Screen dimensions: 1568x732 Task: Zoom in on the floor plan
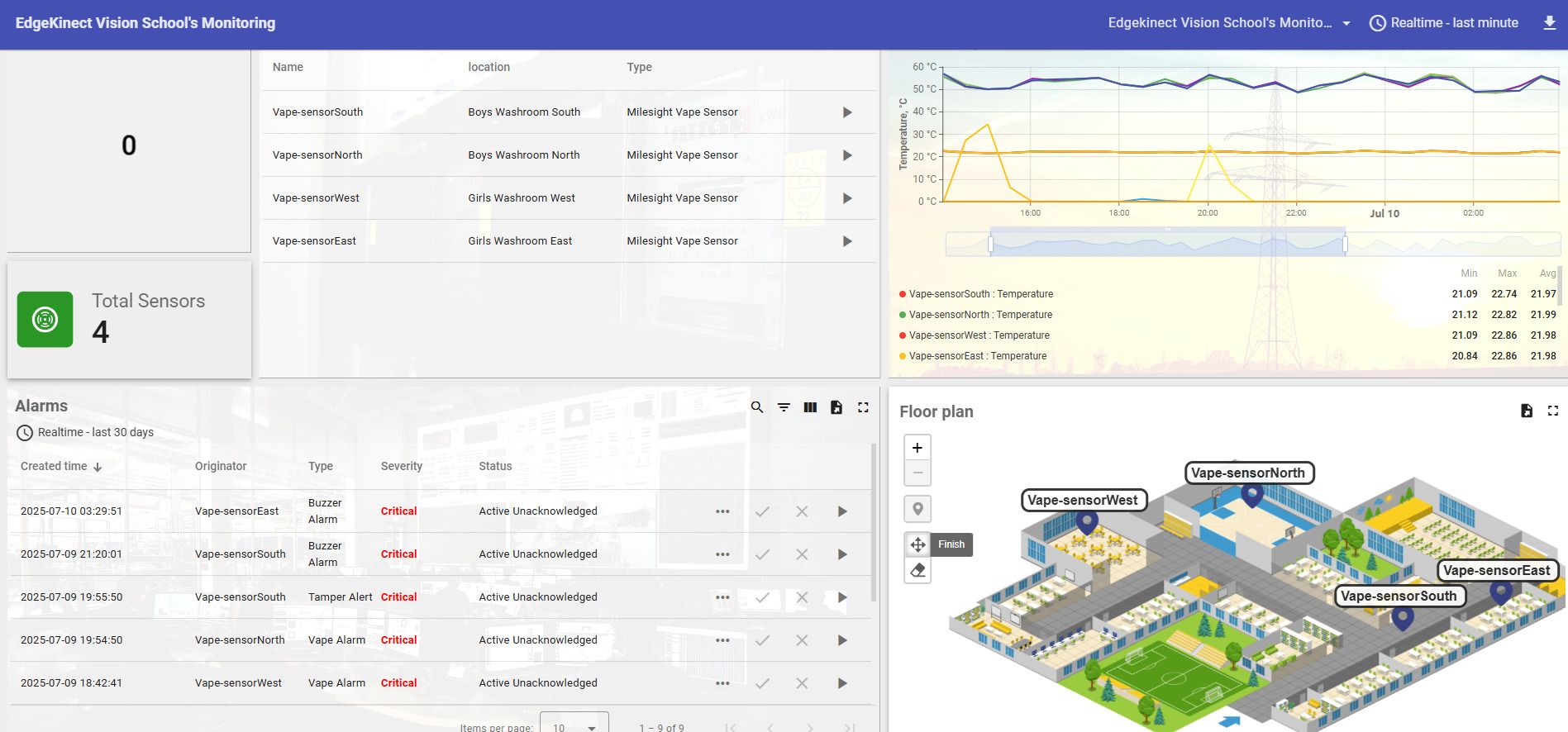[x=917, y=448]
